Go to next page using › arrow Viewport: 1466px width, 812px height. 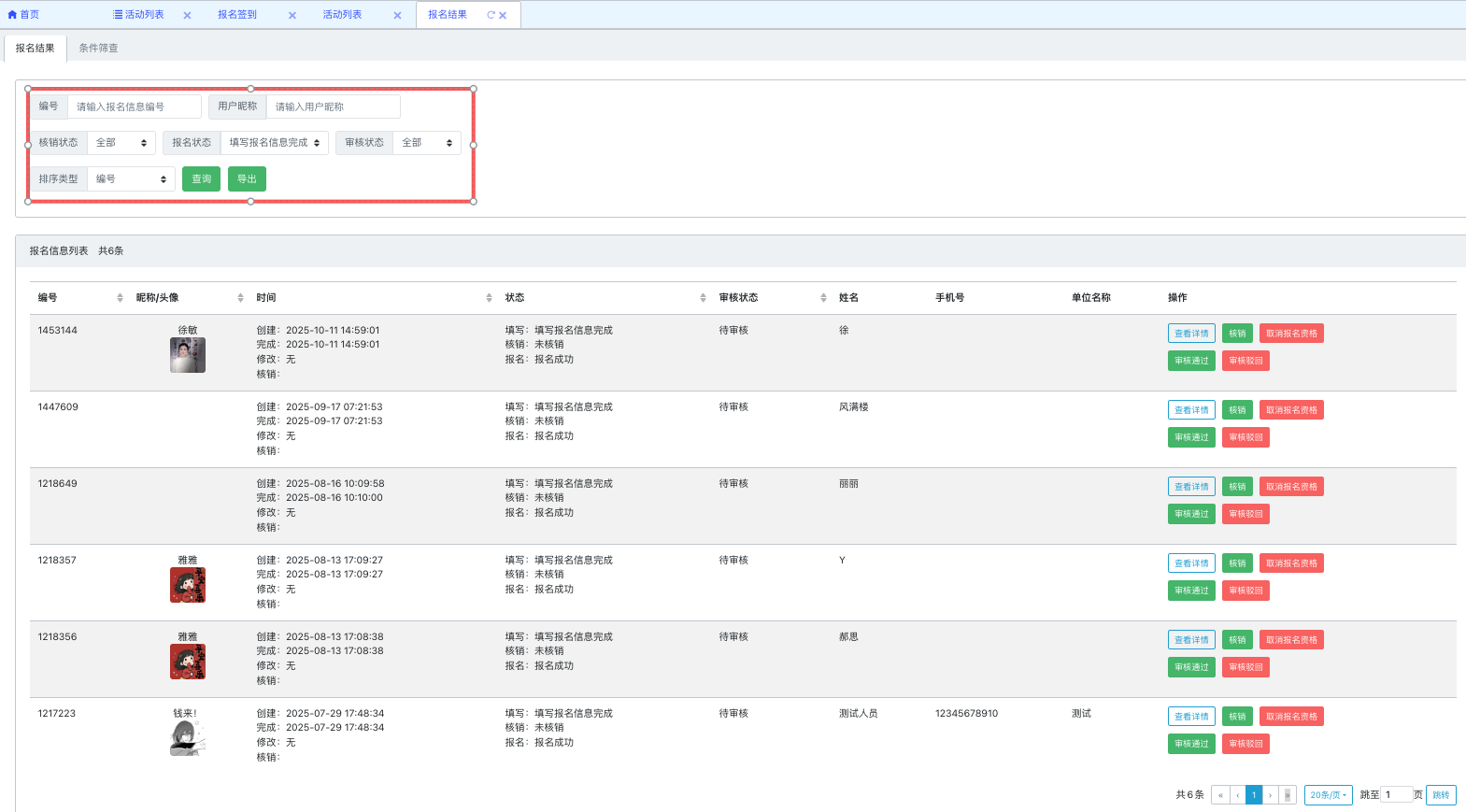(1270, 795)
